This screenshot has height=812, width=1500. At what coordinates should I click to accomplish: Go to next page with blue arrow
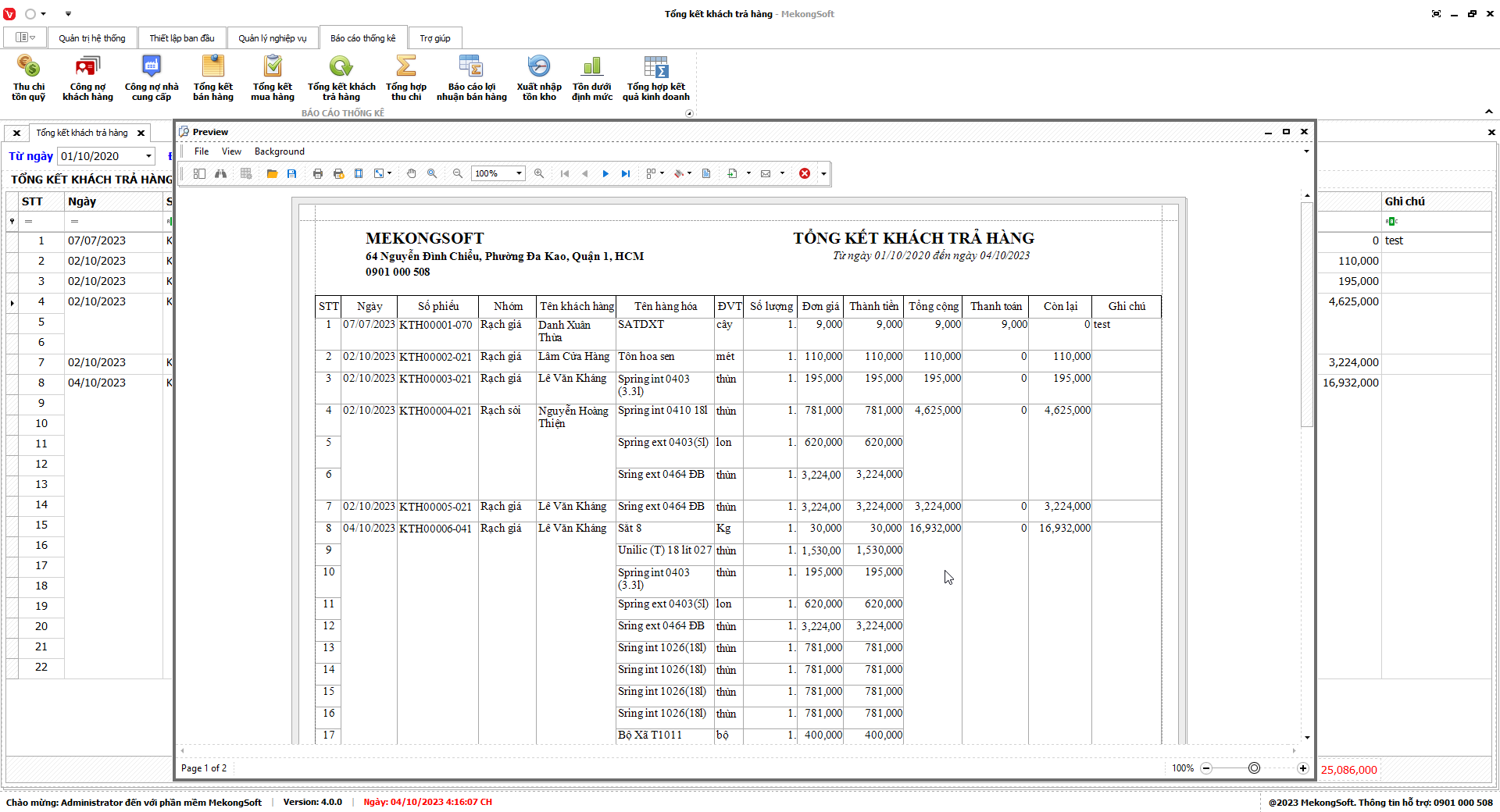tap(605, 173)
